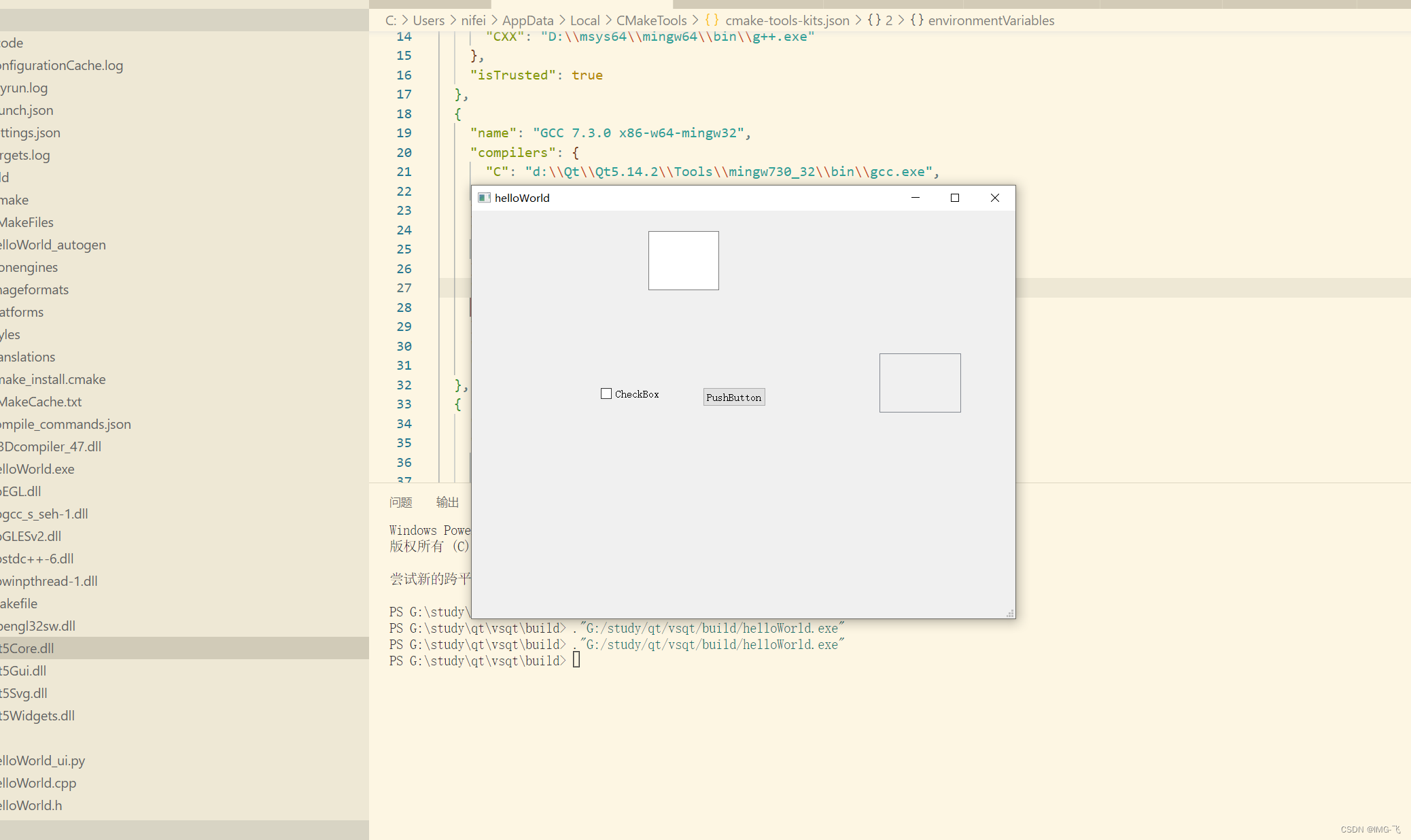
Task: Select Qt5Core.dll in the file list
Action: pyautogui.click(x=184, y=648)
